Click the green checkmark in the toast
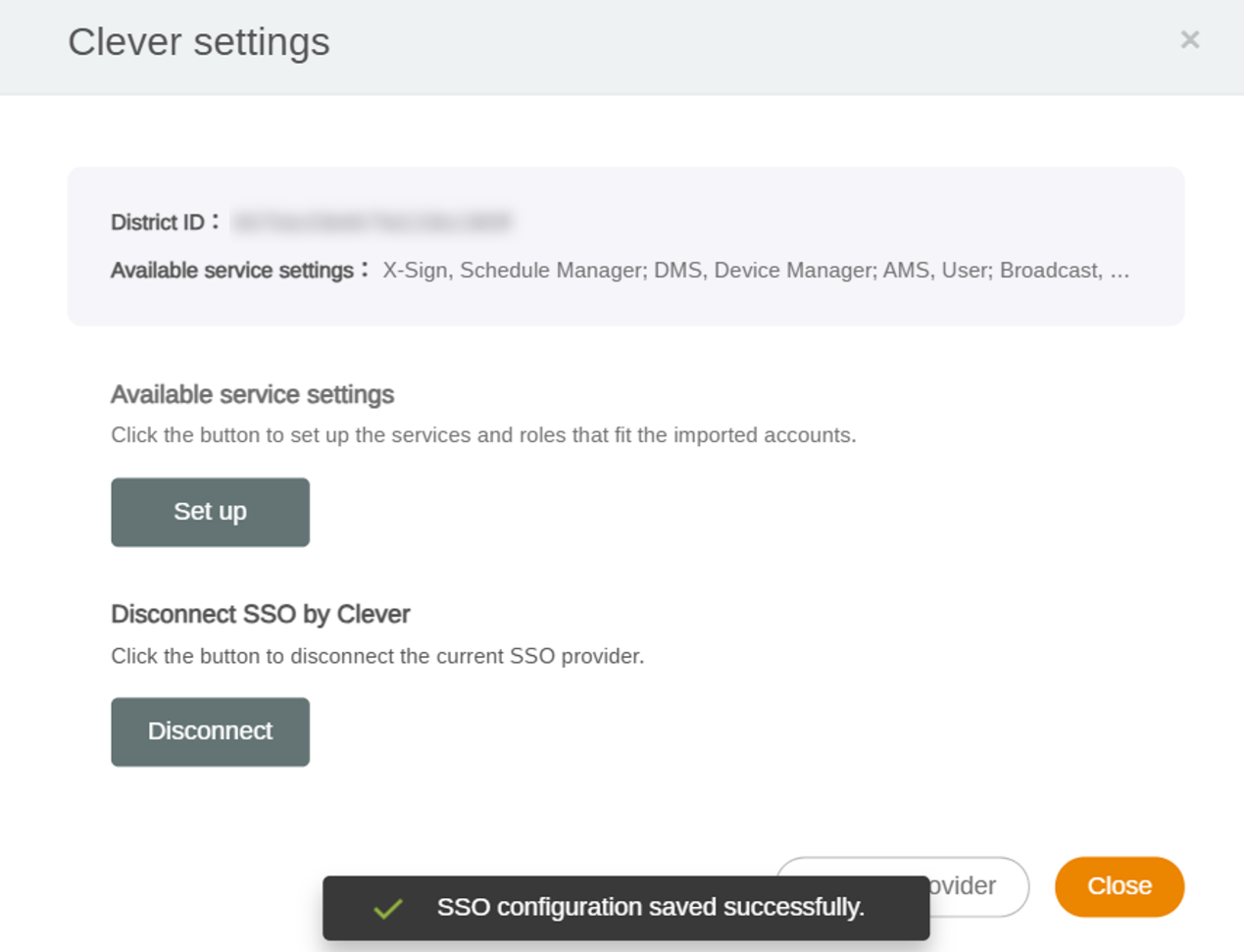Image resolution: width=1244 pixels, height=952 pixels. coord(388,909)
